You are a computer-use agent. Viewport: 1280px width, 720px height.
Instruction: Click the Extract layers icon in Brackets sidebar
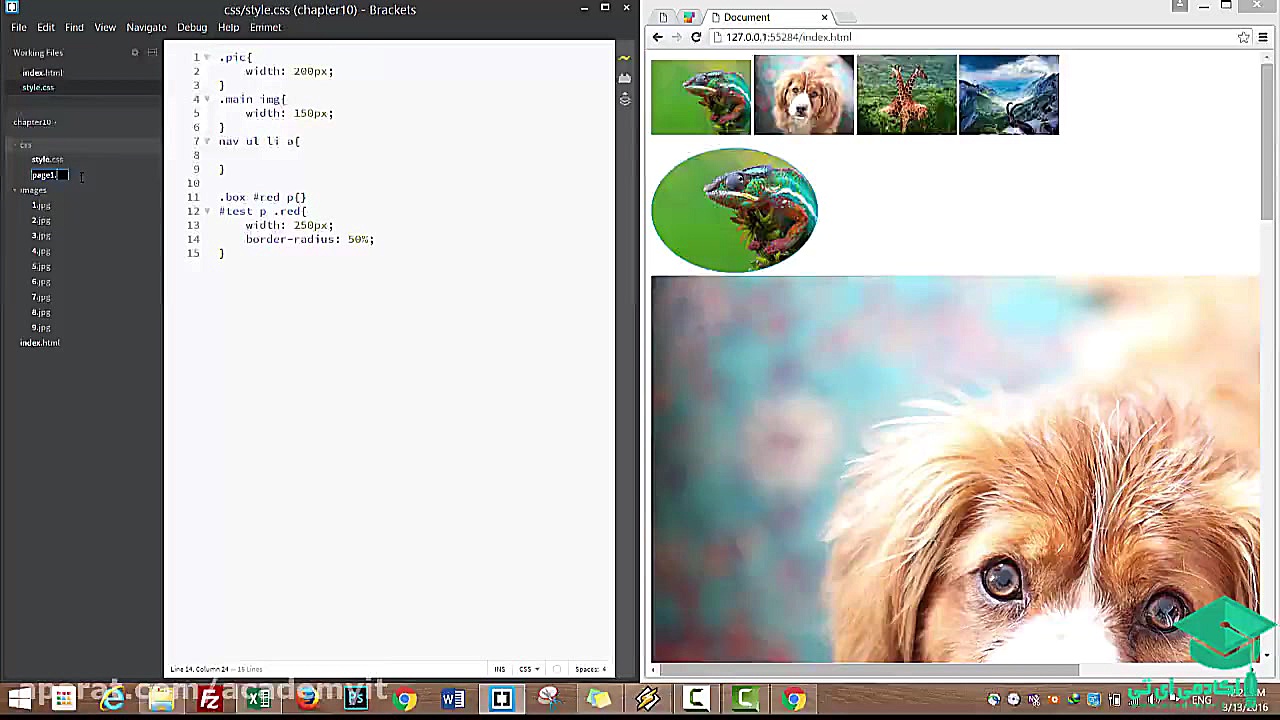(625, 99)
